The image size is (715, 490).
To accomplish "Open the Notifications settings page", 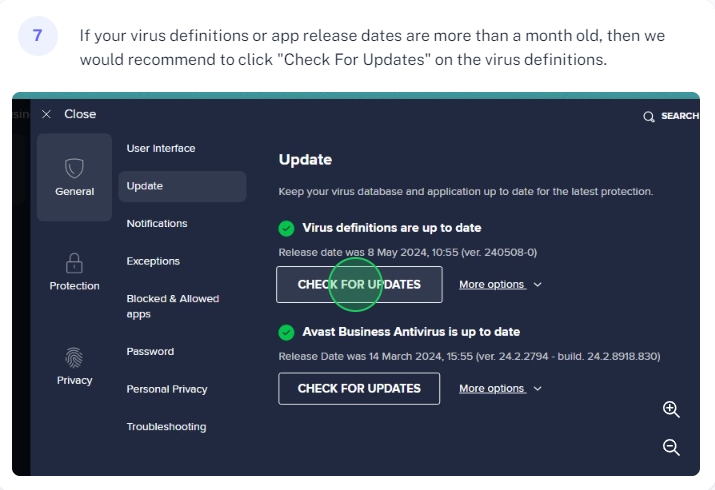I will click(157, 223).
